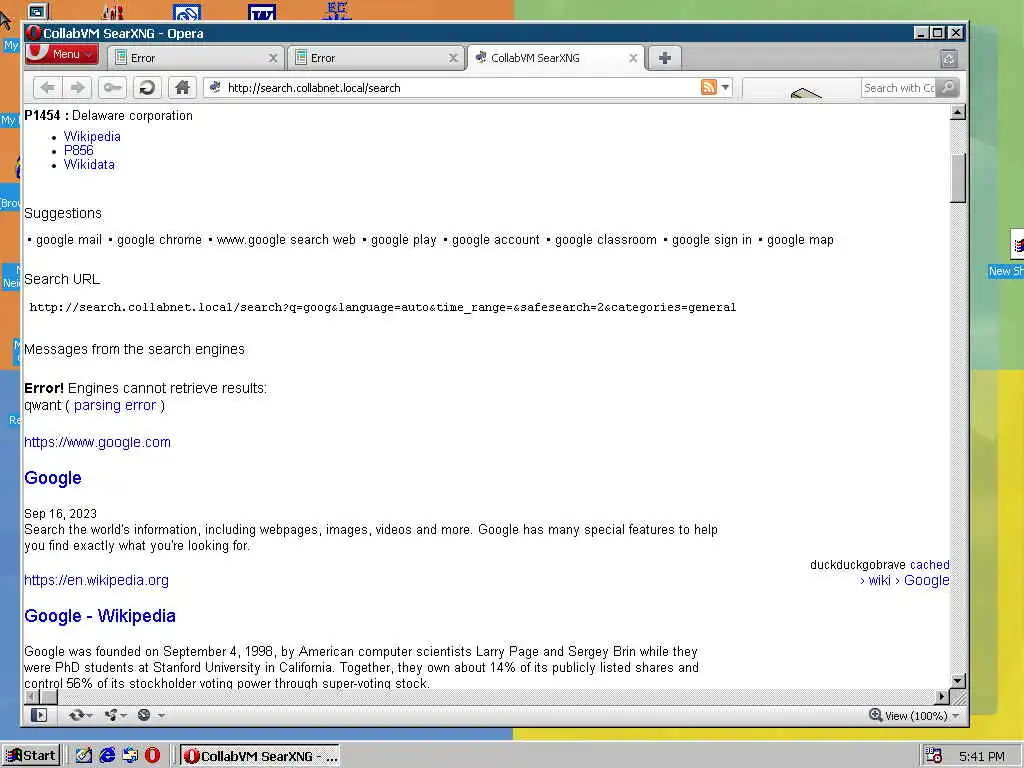Click the first quick launch notepad icon
Image resolution: width=1024 pixels, height=768 pixels.
84,756
